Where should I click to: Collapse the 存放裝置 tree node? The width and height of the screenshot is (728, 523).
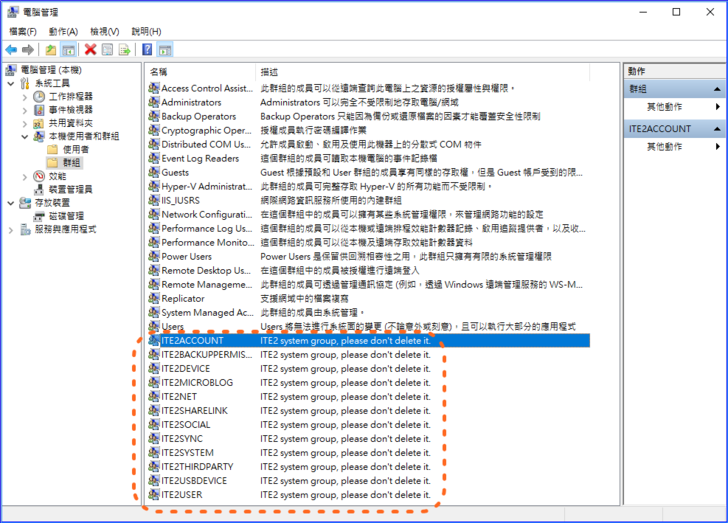click(x=11, y=203)
